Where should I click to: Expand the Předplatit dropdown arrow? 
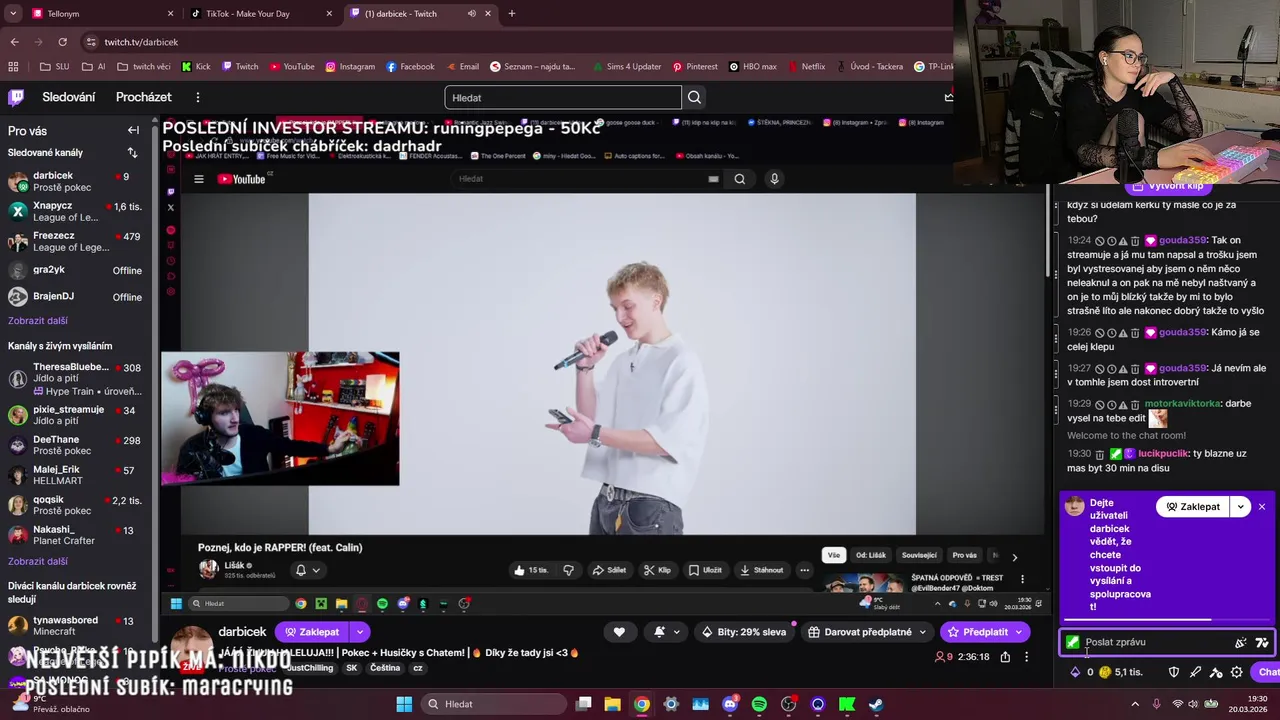(1019, 632)
